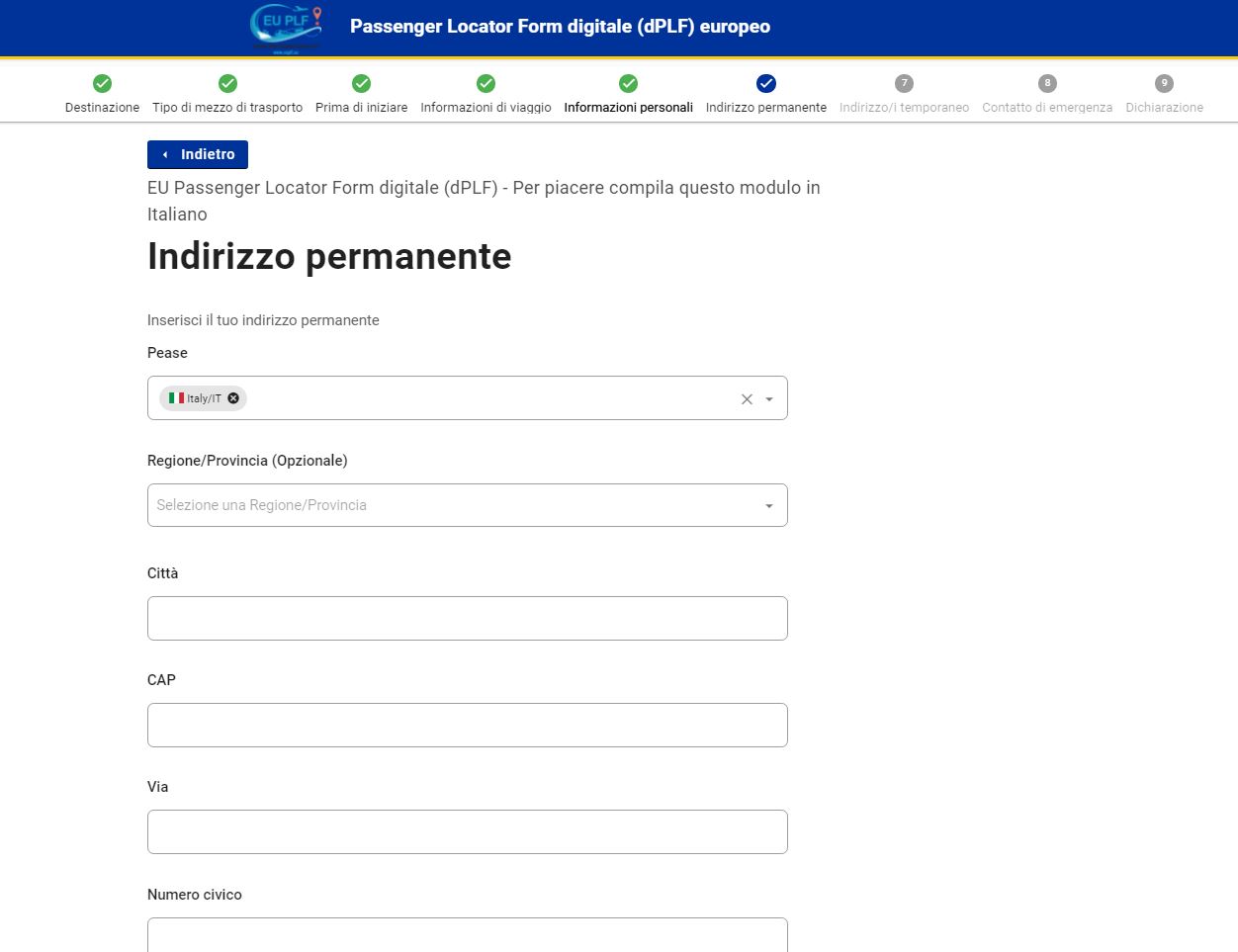Focus the Città input field
The image size is (1238, 952).
click(x=468, y=618)
